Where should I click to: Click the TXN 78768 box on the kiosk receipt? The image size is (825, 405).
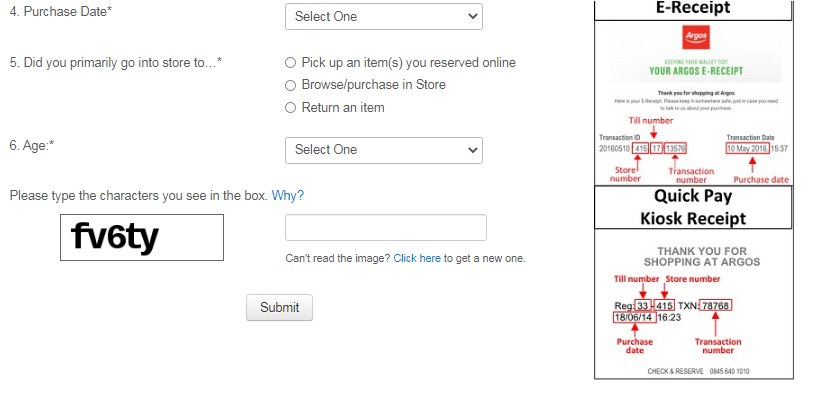(715, 305)
